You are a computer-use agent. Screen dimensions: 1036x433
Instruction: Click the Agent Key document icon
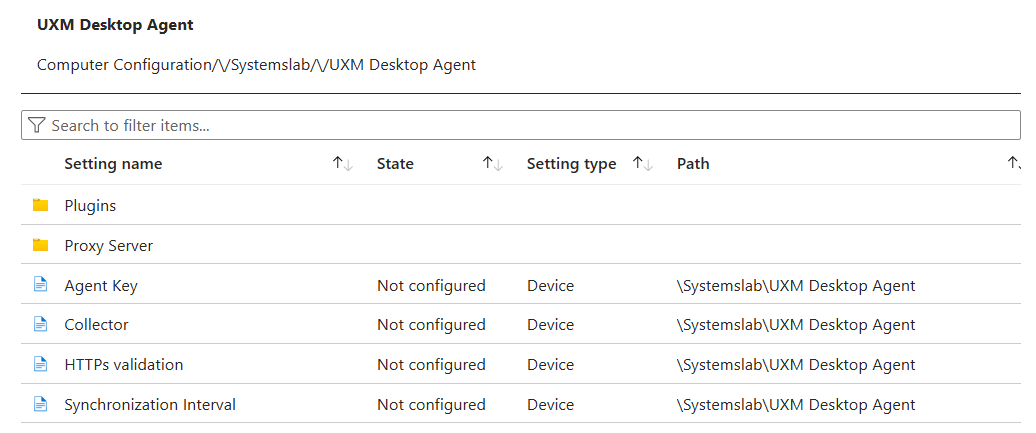coord(41,285)
